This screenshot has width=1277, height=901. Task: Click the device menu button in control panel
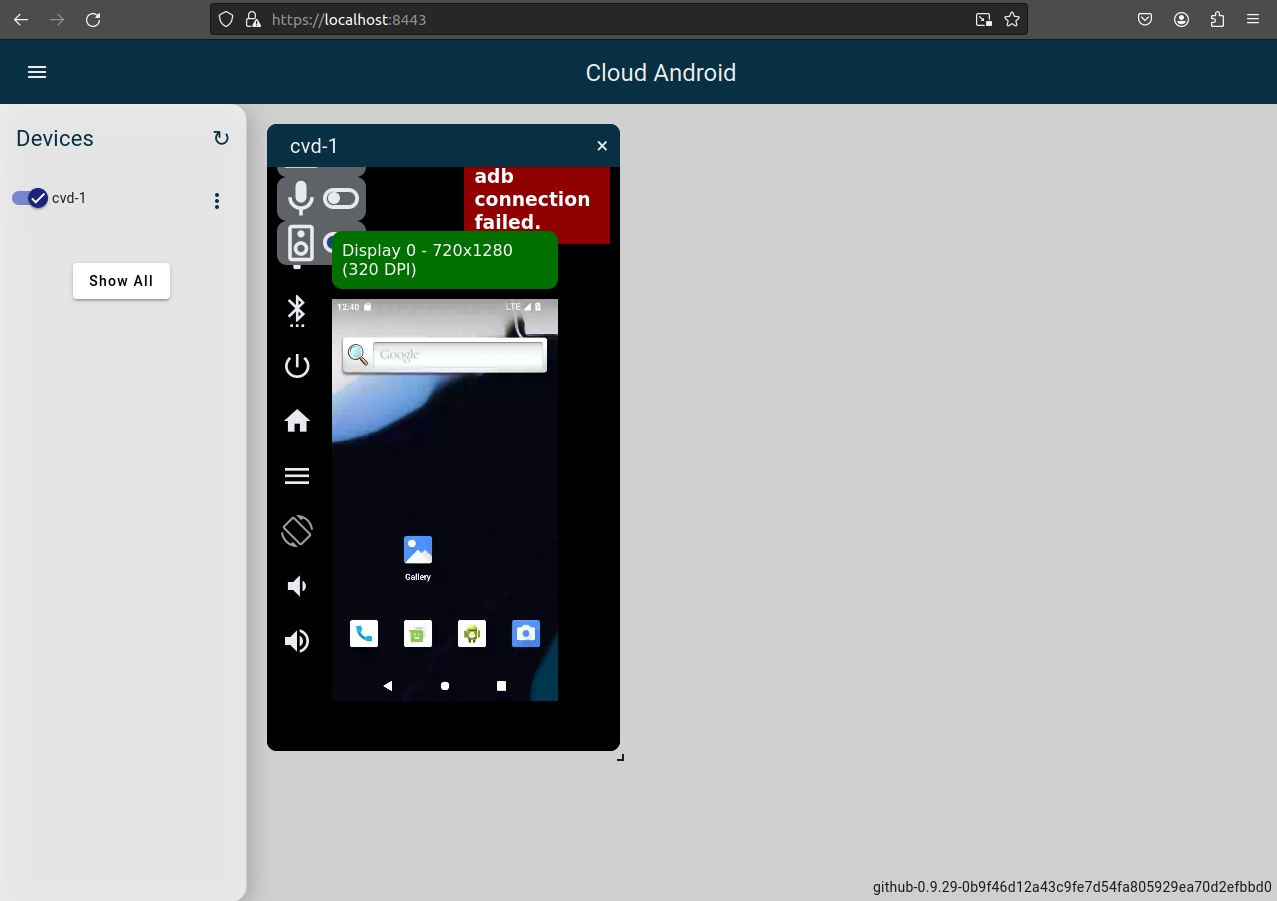(297, 476)
